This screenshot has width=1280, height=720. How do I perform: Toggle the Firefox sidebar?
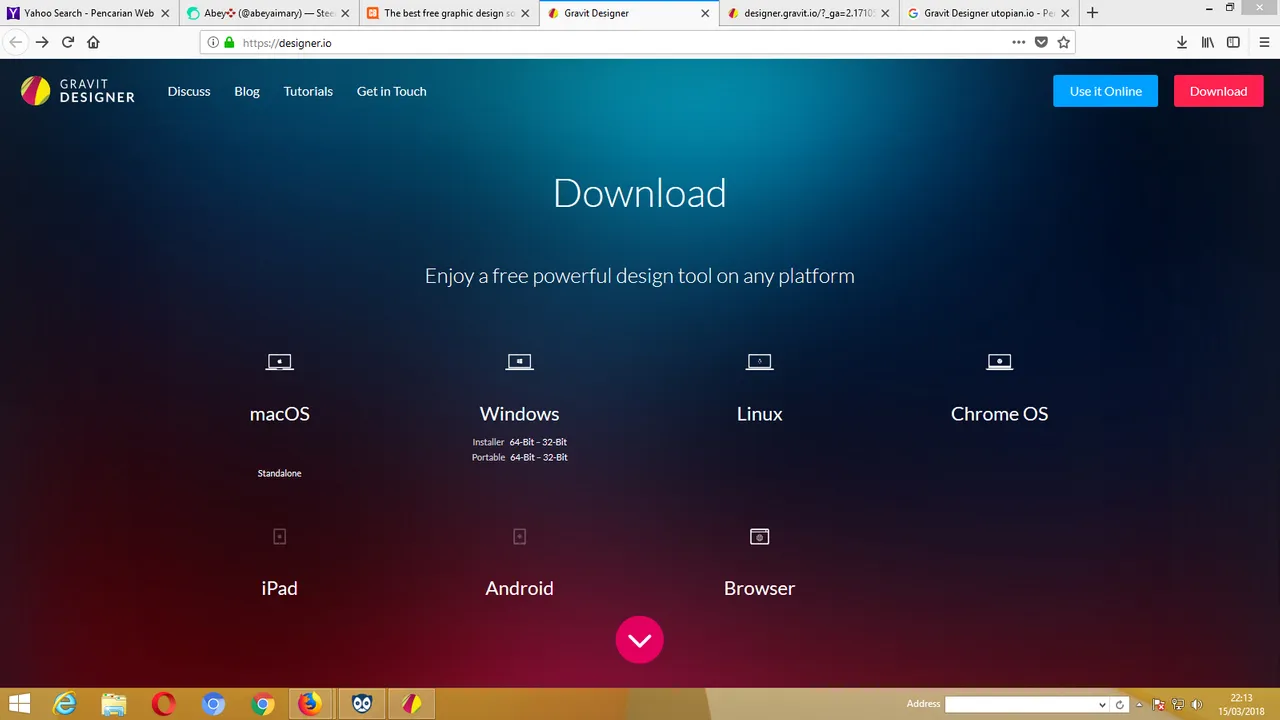[1233, 42]
